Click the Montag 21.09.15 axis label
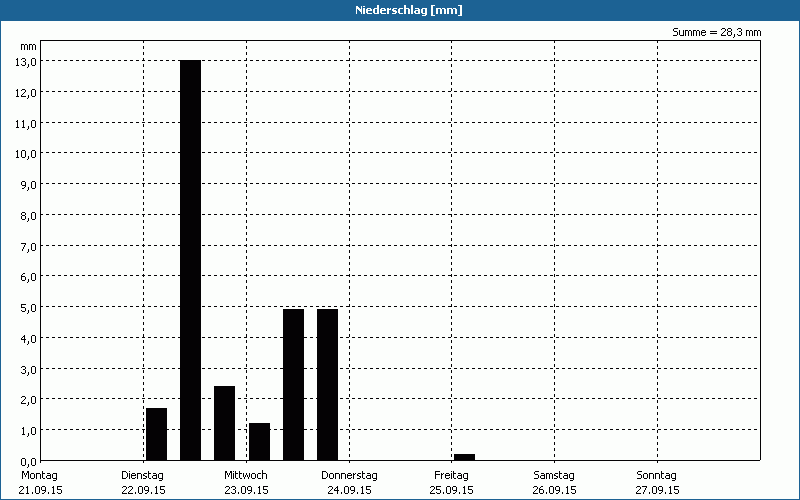This screenshot has width=800, height=500. pyautogui.click(x=39, y=483)
